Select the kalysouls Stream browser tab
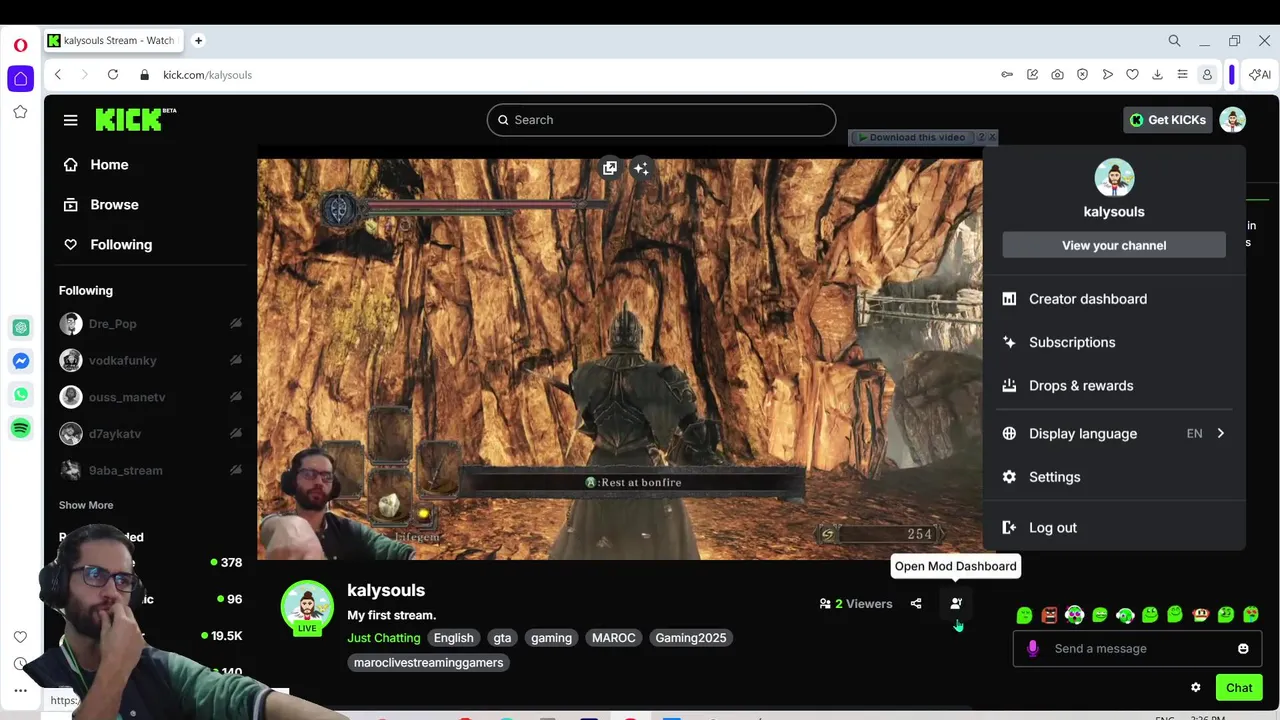1280x720 pixels. click(x=115, y=41)
